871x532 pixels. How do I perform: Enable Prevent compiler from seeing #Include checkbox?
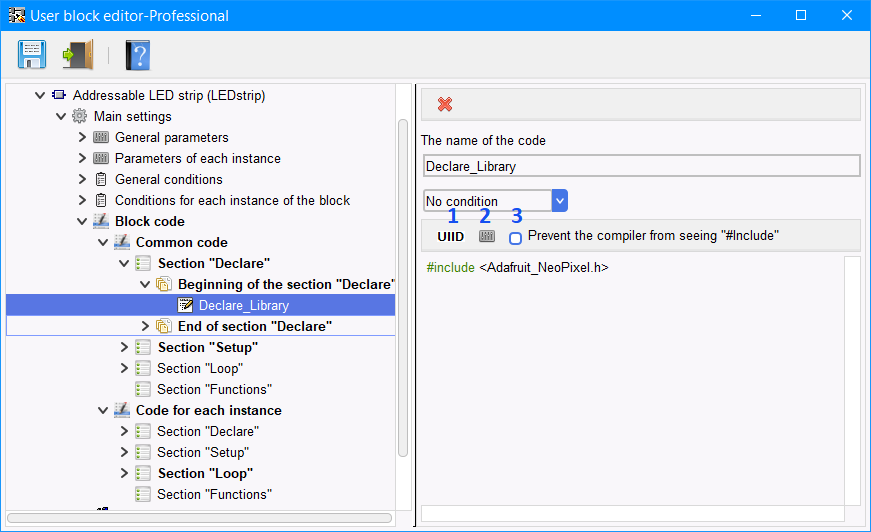pos(515,238)
